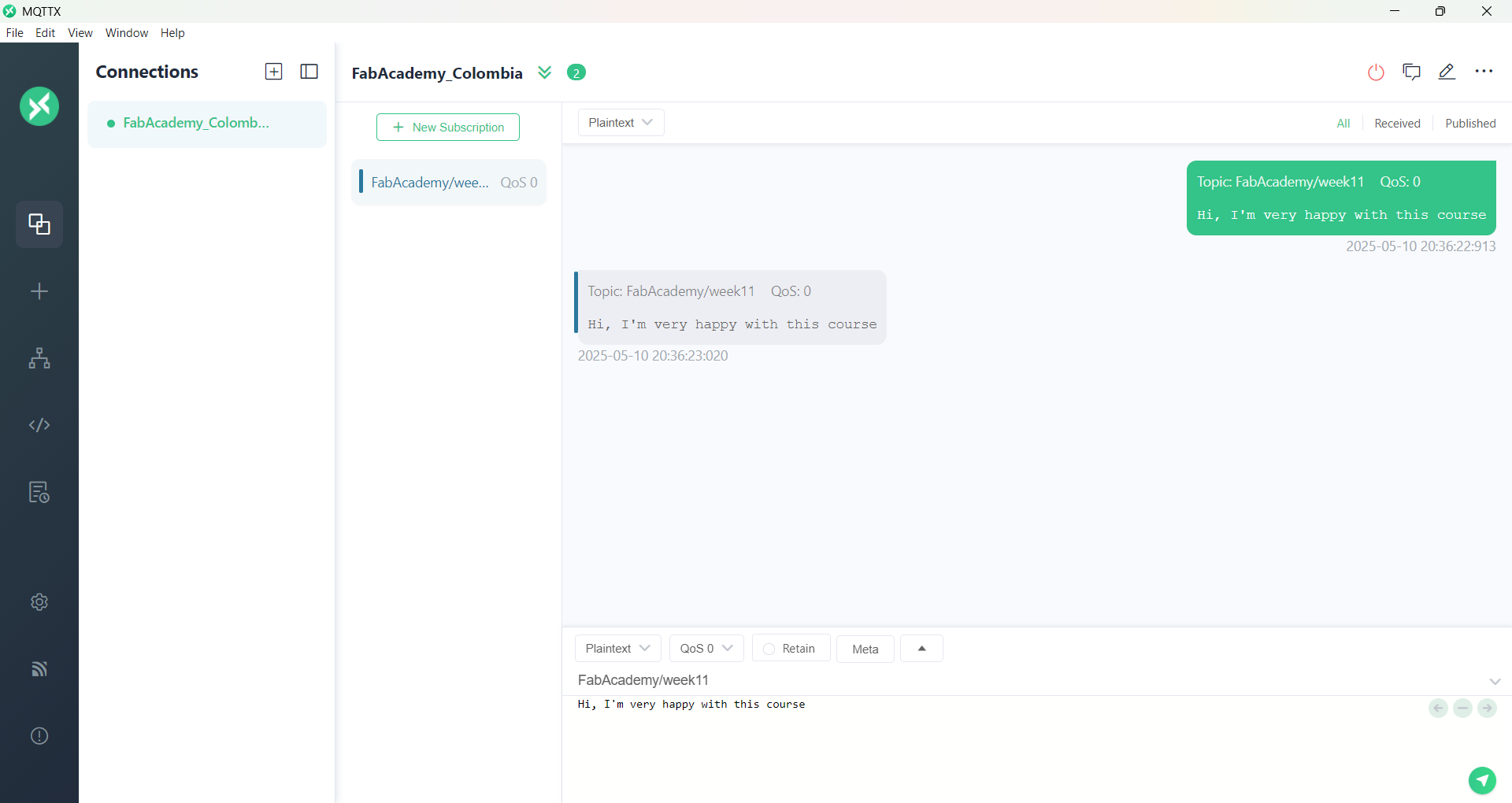
Task: Open the Script code-brackets icon in the sidebar
Action: click(x=39, y=425)
